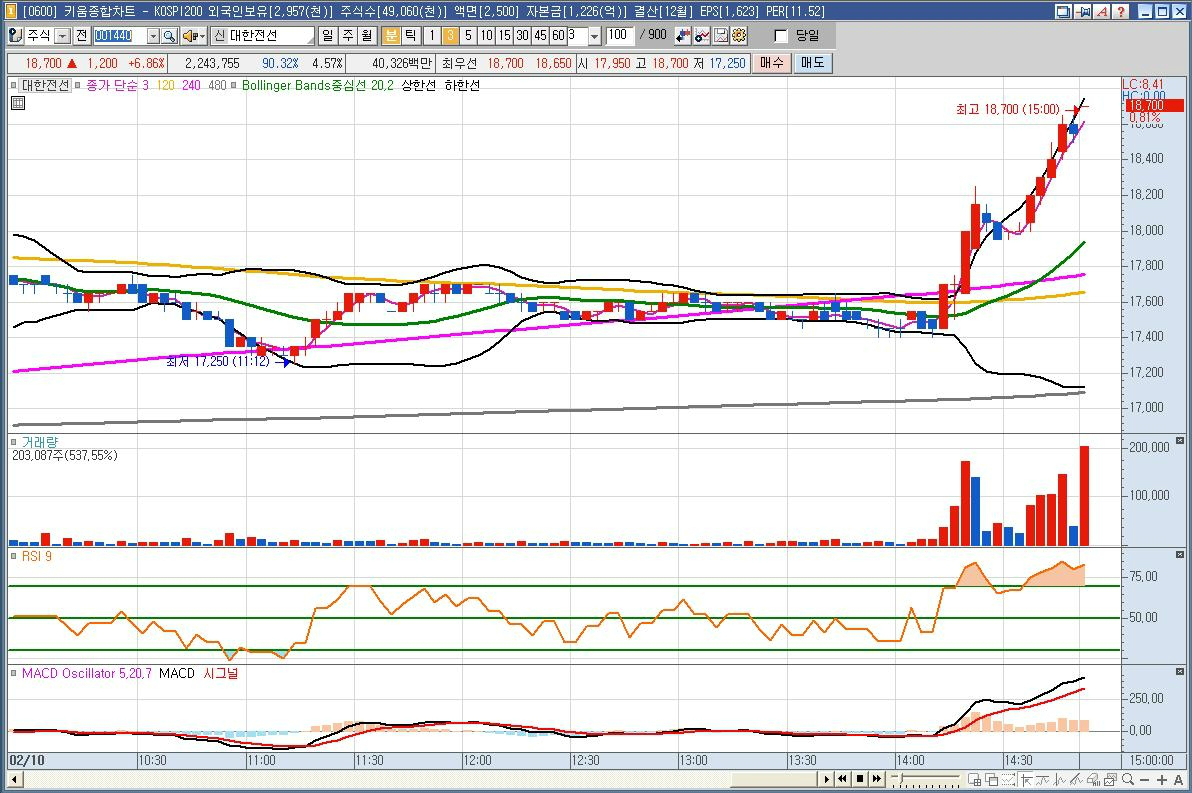Click the stock account icon left of 주식
1192x793 pixels.
click(15, 36)
